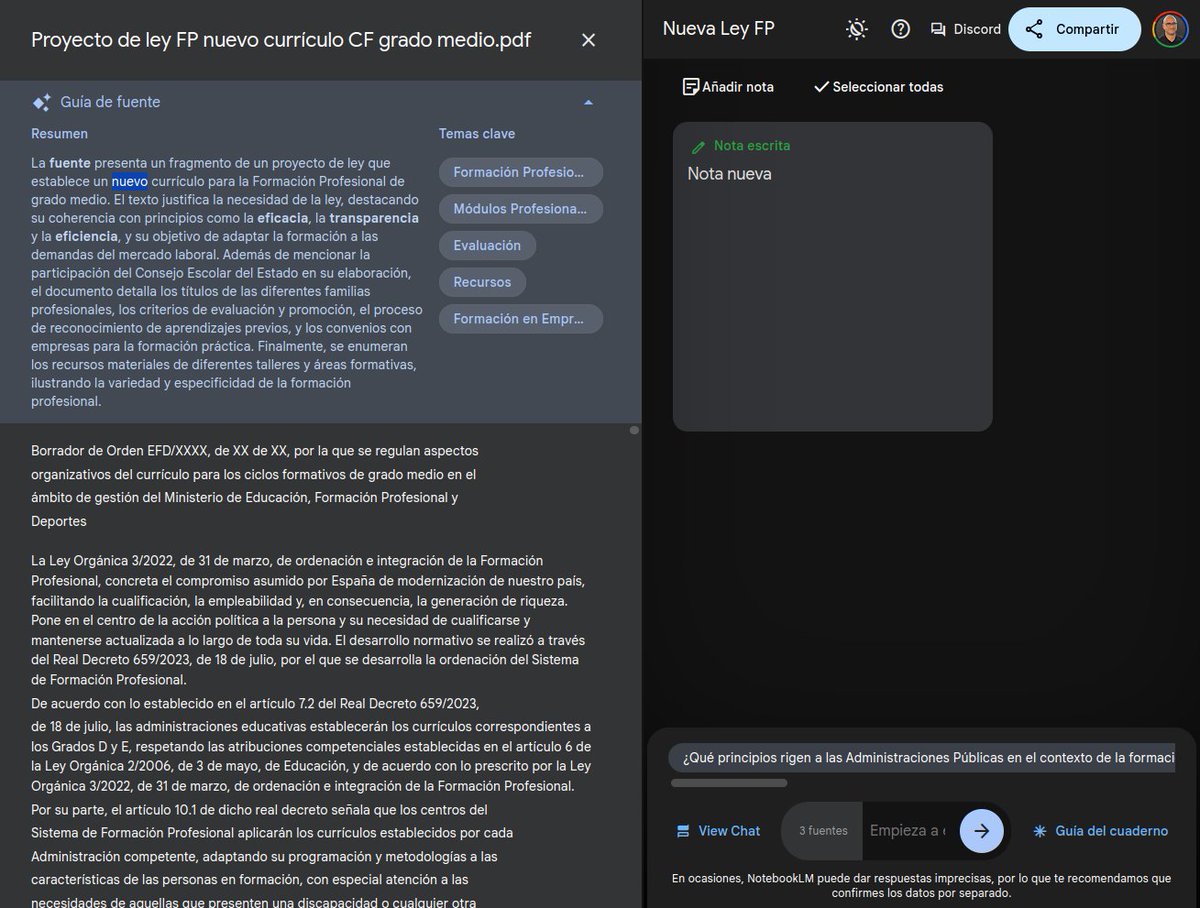Open View Chat
1200x908 pixels.
click(718, 831)
